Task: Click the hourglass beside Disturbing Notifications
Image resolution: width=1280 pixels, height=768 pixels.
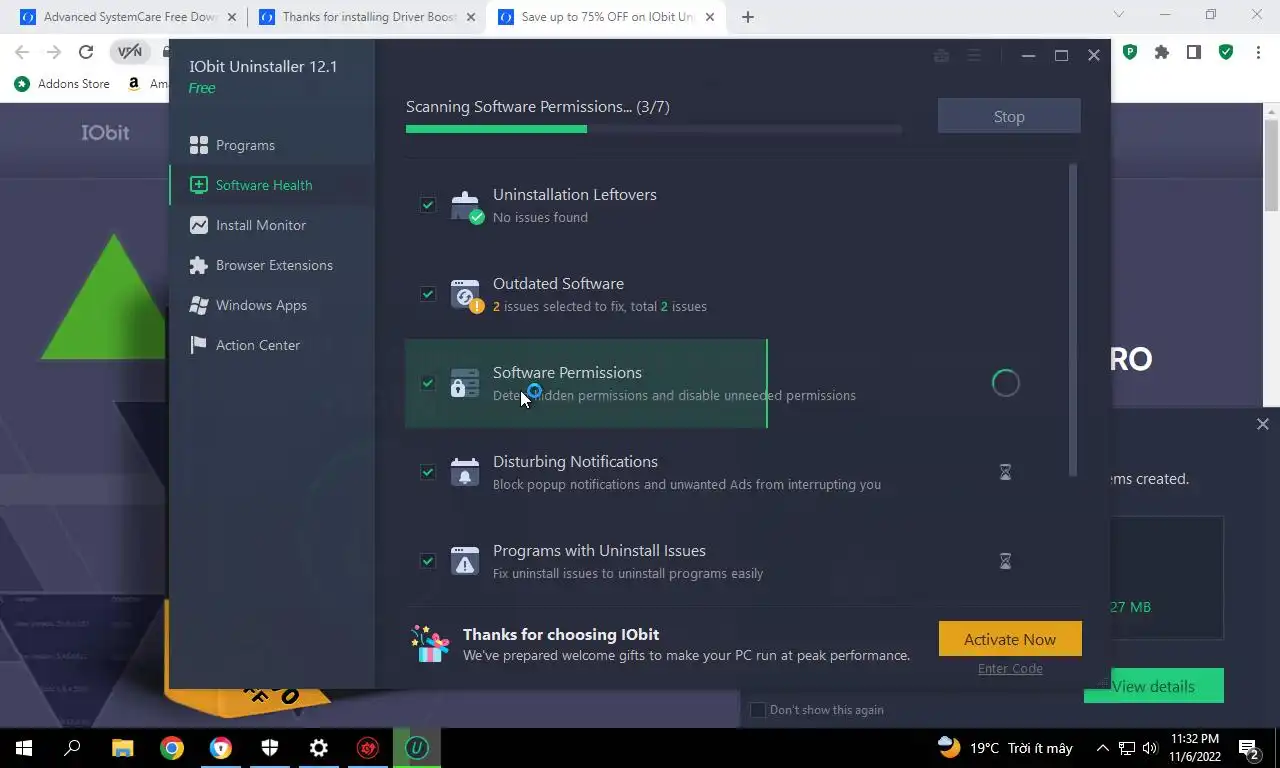Action: pyautogui.click(x=1005, y=472)
